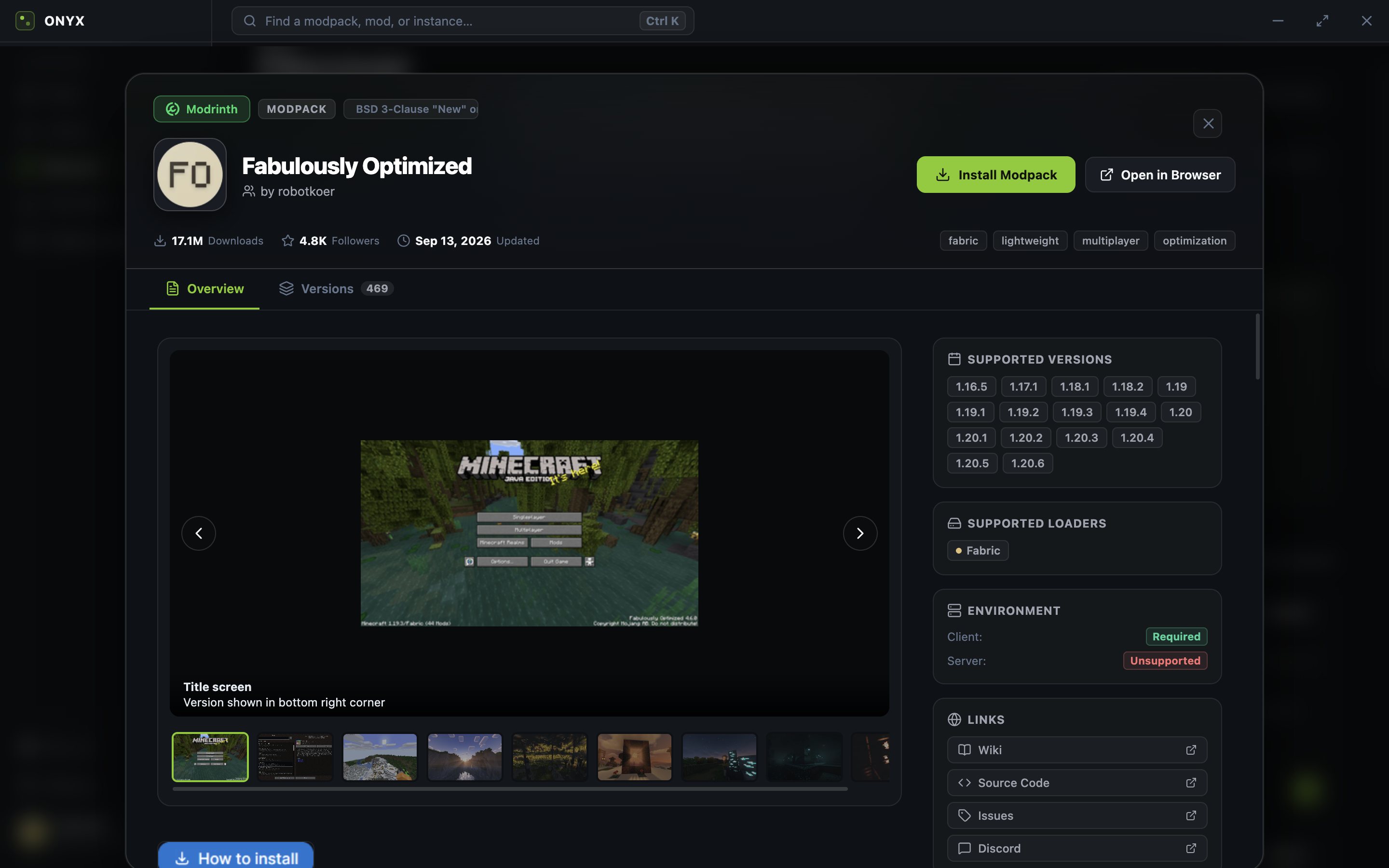Select the third gallery thumbnail with snowy hill

(x=380, y=757)
